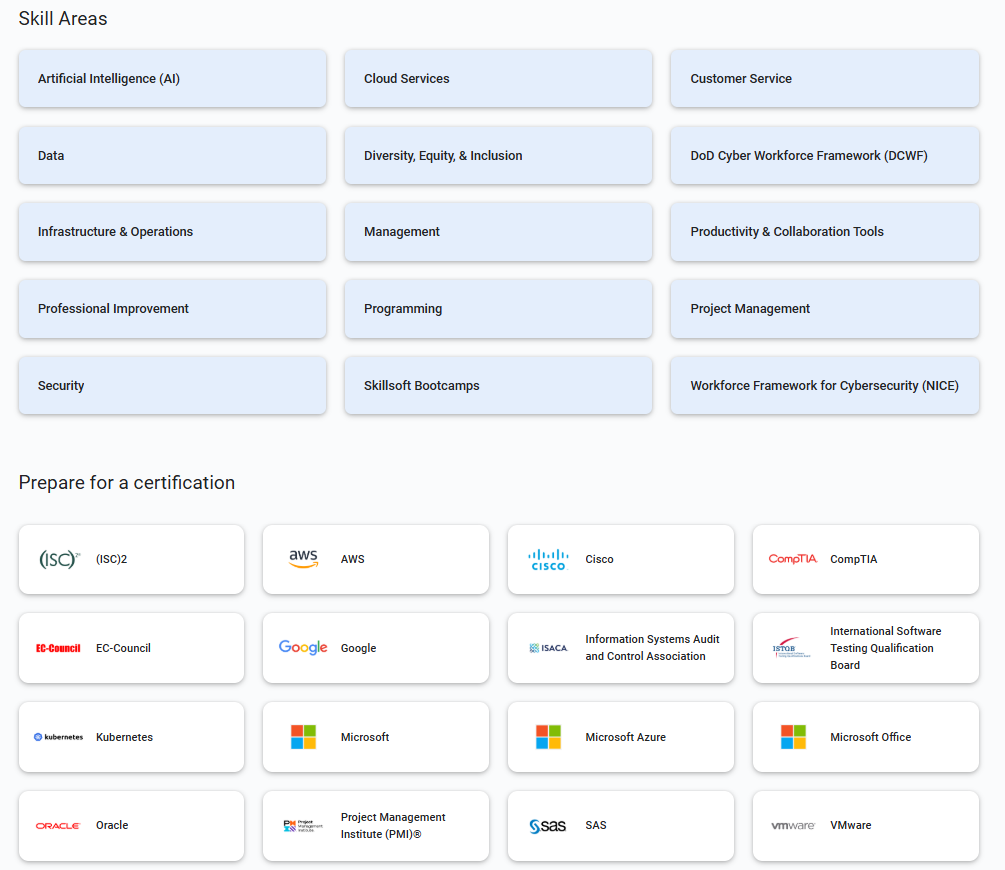Image resolution: width=1005 pixels, height=870 pixels.
Task: Click the PMI logo icon
Action: (x=303, y=826)
